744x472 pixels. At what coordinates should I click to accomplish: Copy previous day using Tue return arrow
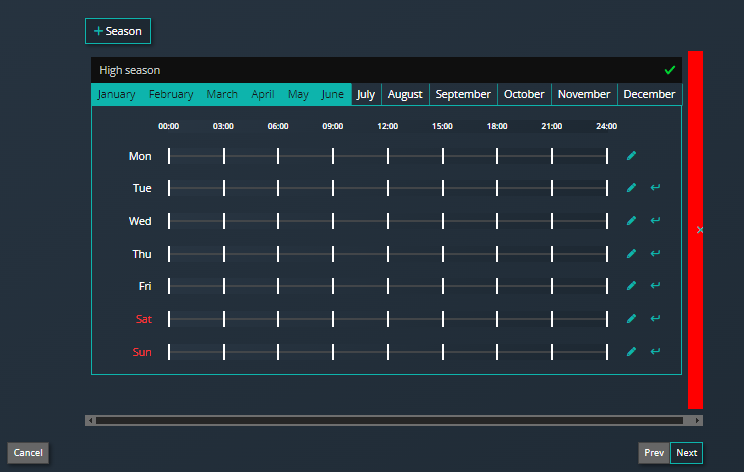tap(655, 187)
